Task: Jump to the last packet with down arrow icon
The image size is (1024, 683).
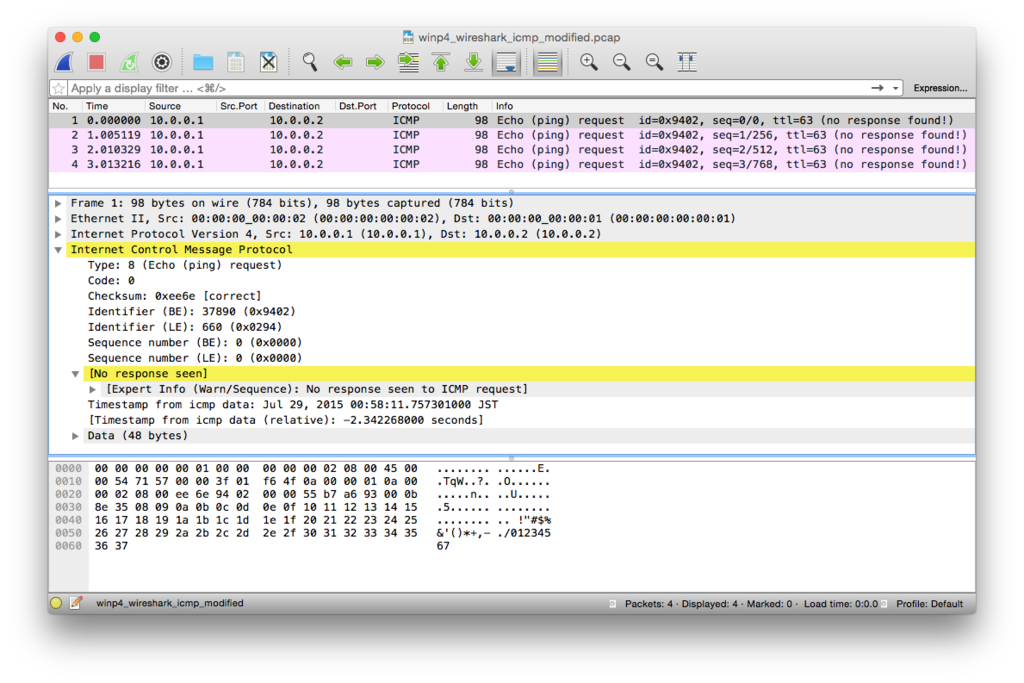Action: coord(473,61)
